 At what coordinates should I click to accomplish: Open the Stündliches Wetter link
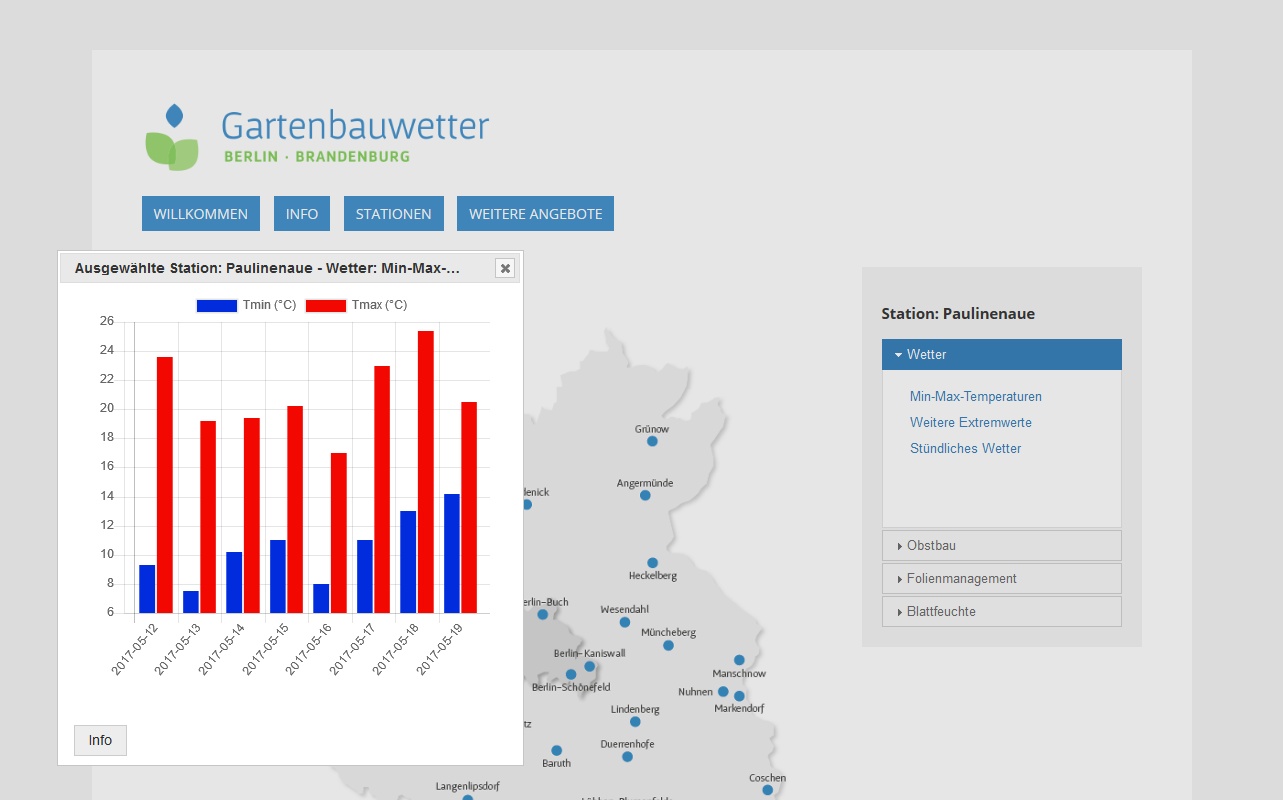click(x=965, y=449)
